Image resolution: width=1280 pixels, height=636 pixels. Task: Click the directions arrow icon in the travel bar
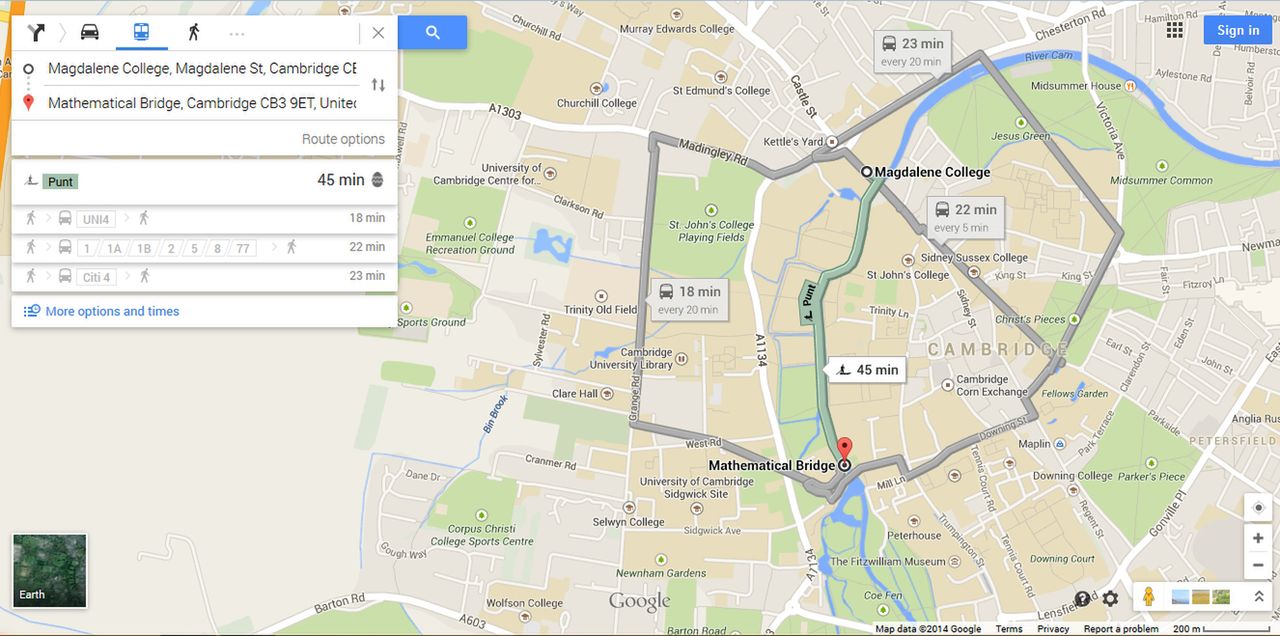[x=36, y=32]
